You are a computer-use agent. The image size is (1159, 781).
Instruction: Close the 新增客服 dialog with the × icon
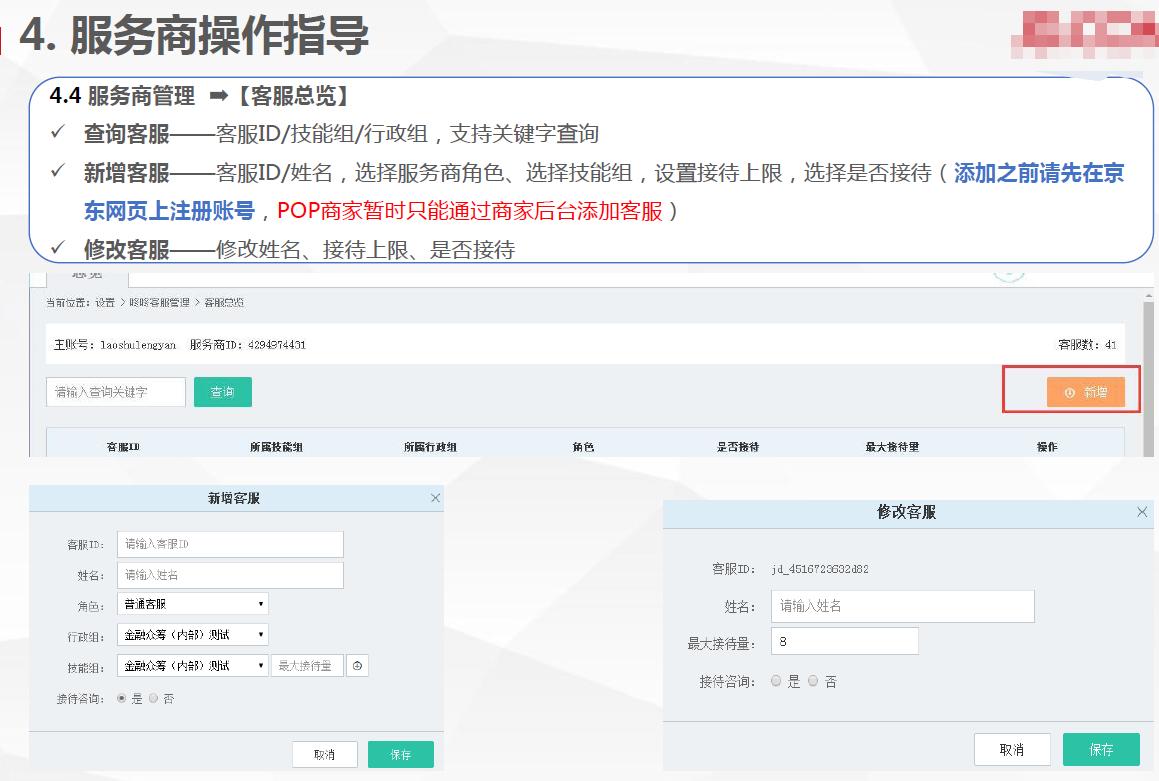(435, 496)
